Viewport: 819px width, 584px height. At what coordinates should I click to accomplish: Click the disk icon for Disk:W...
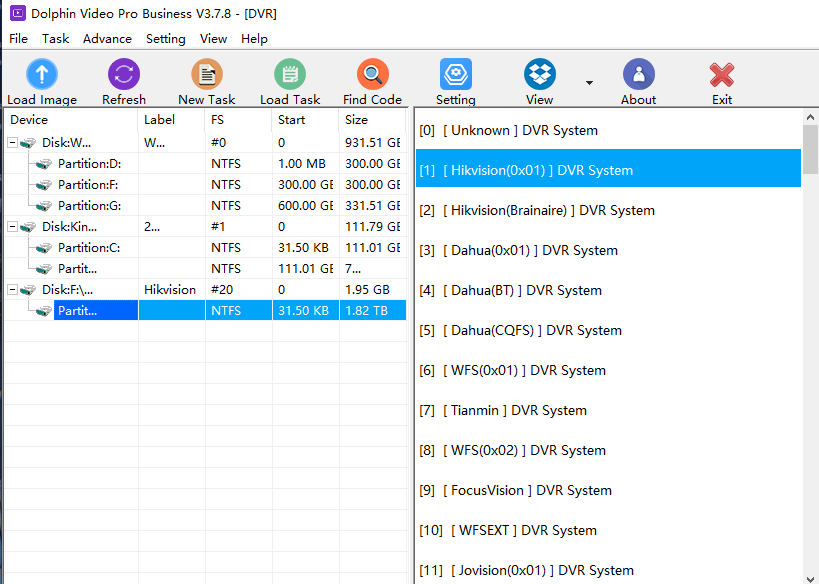tap(28, 143)
